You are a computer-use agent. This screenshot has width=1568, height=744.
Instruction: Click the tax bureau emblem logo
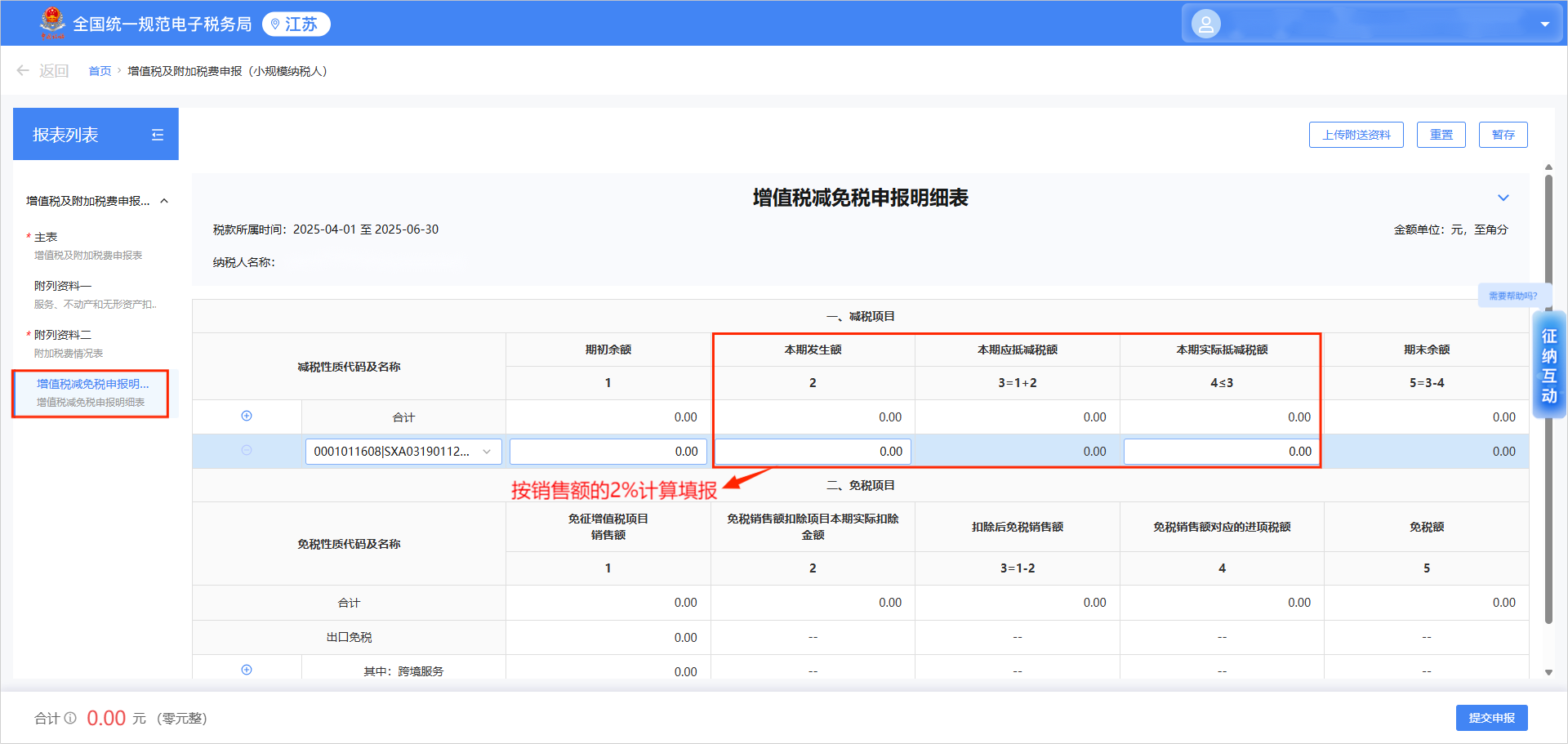click(x=52, y=23)
